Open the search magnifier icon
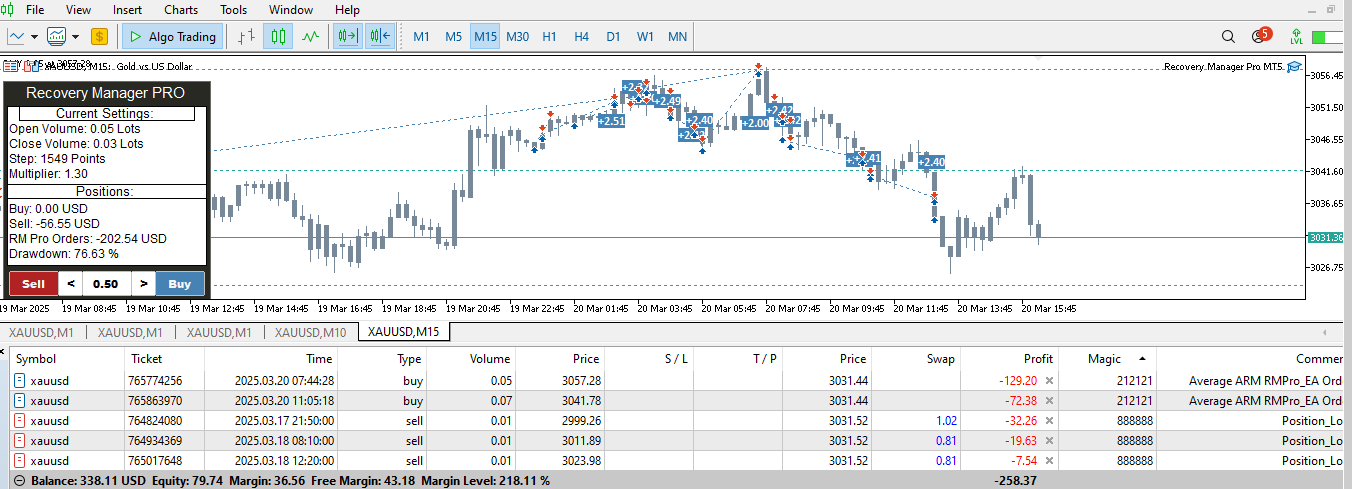The width and height of the screenshot is (1352, 489). click(1229, 37)
